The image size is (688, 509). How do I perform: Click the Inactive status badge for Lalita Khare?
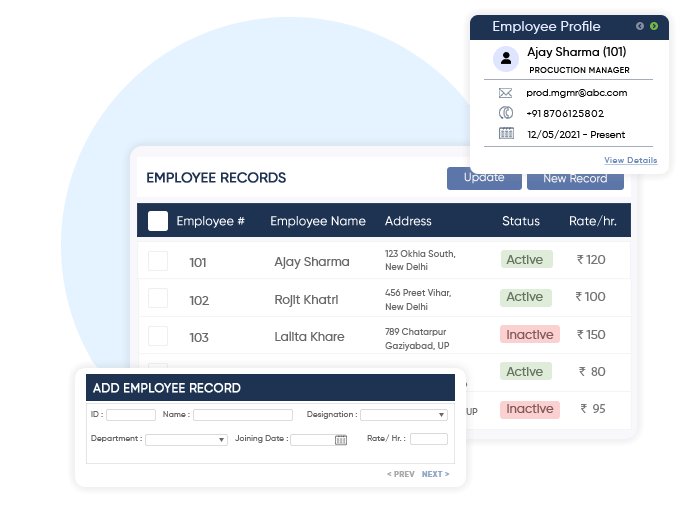530,334
